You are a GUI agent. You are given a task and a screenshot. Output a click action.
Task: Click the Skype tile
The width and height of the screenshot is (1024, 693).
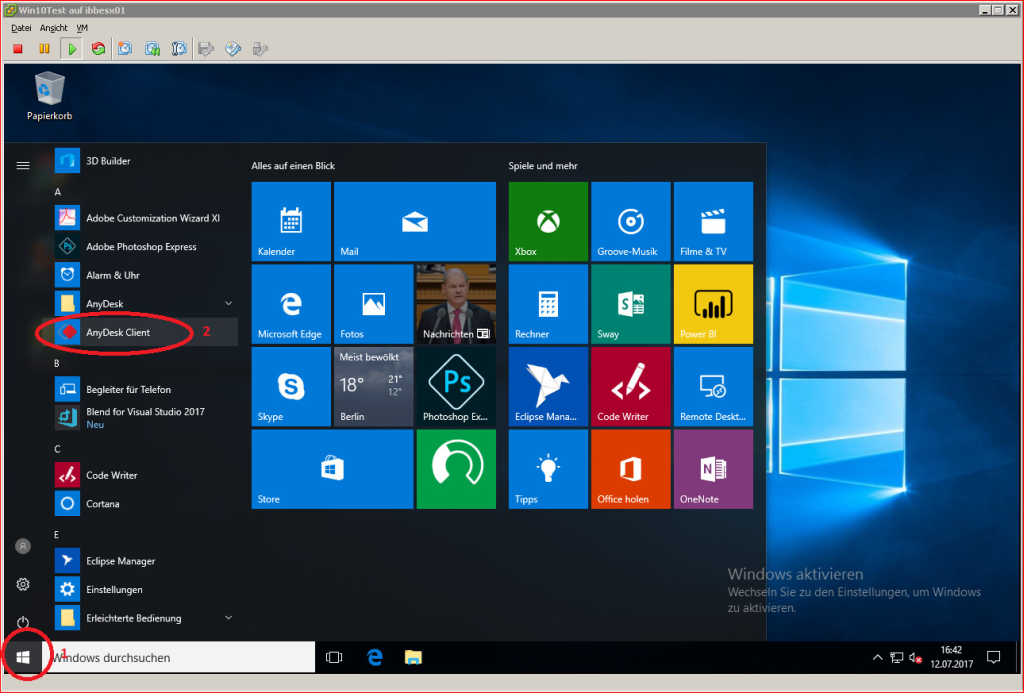pos(291,387)
